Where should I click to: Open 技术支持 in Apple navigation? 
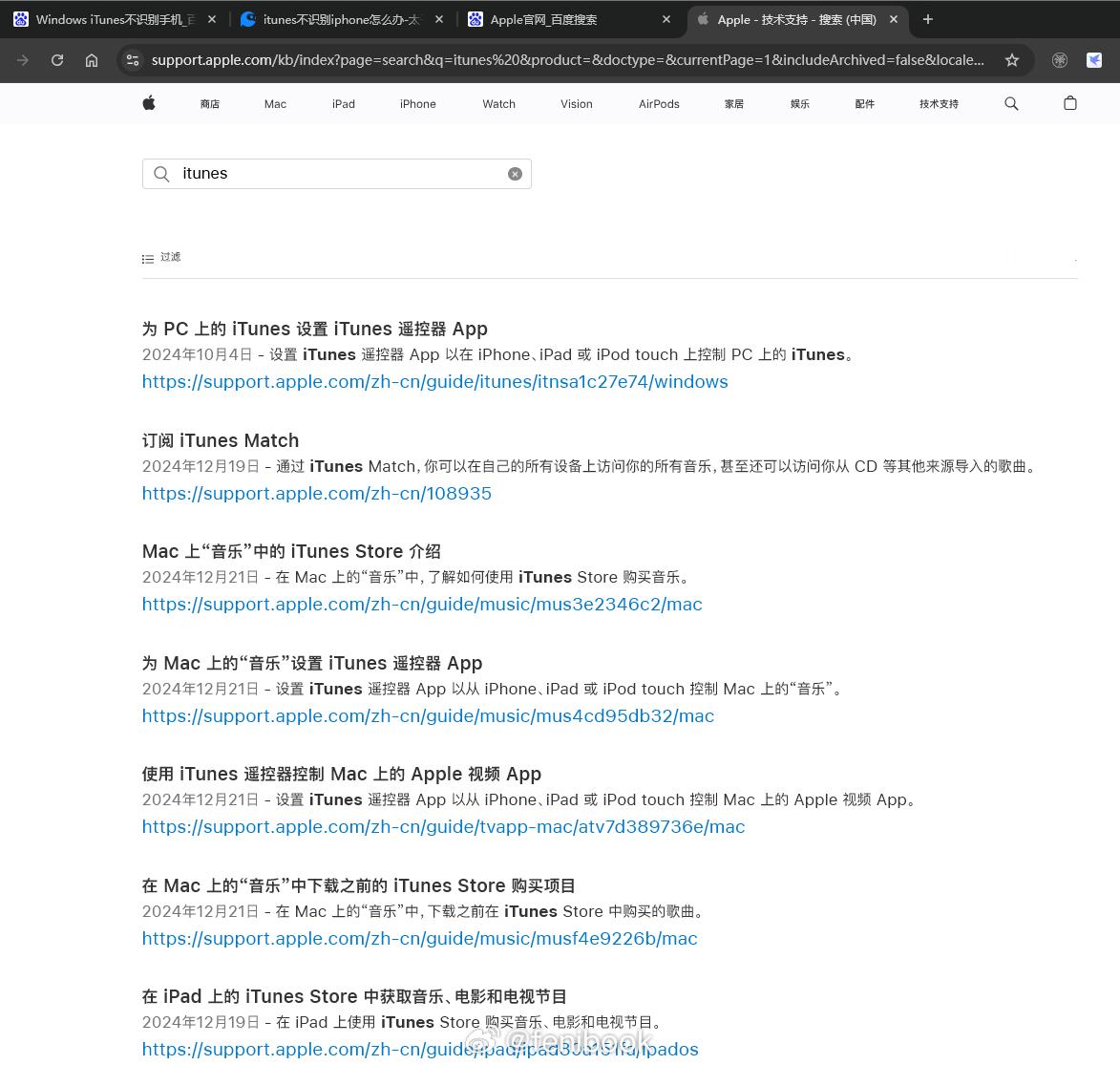pos(939,104)
